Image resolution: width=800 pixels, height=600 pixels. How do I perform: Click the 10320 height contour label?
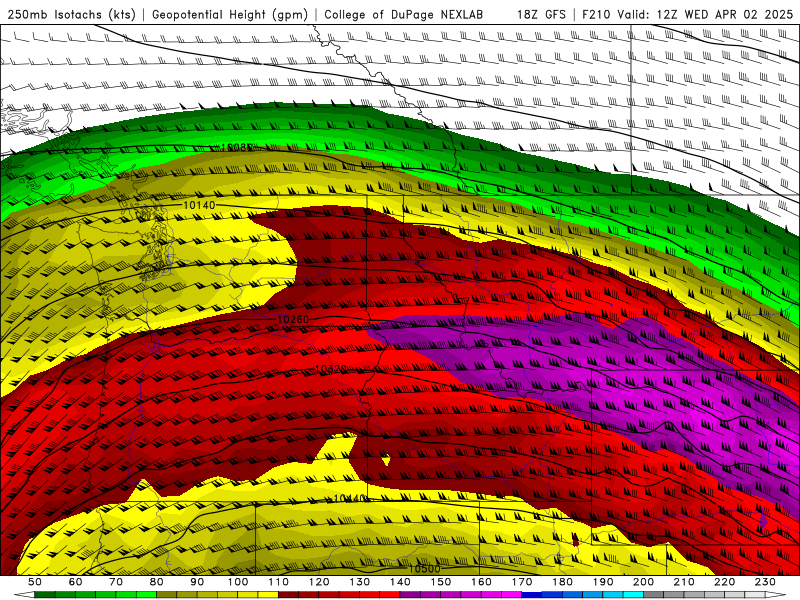pyautogui.click(x=331, y=368)
